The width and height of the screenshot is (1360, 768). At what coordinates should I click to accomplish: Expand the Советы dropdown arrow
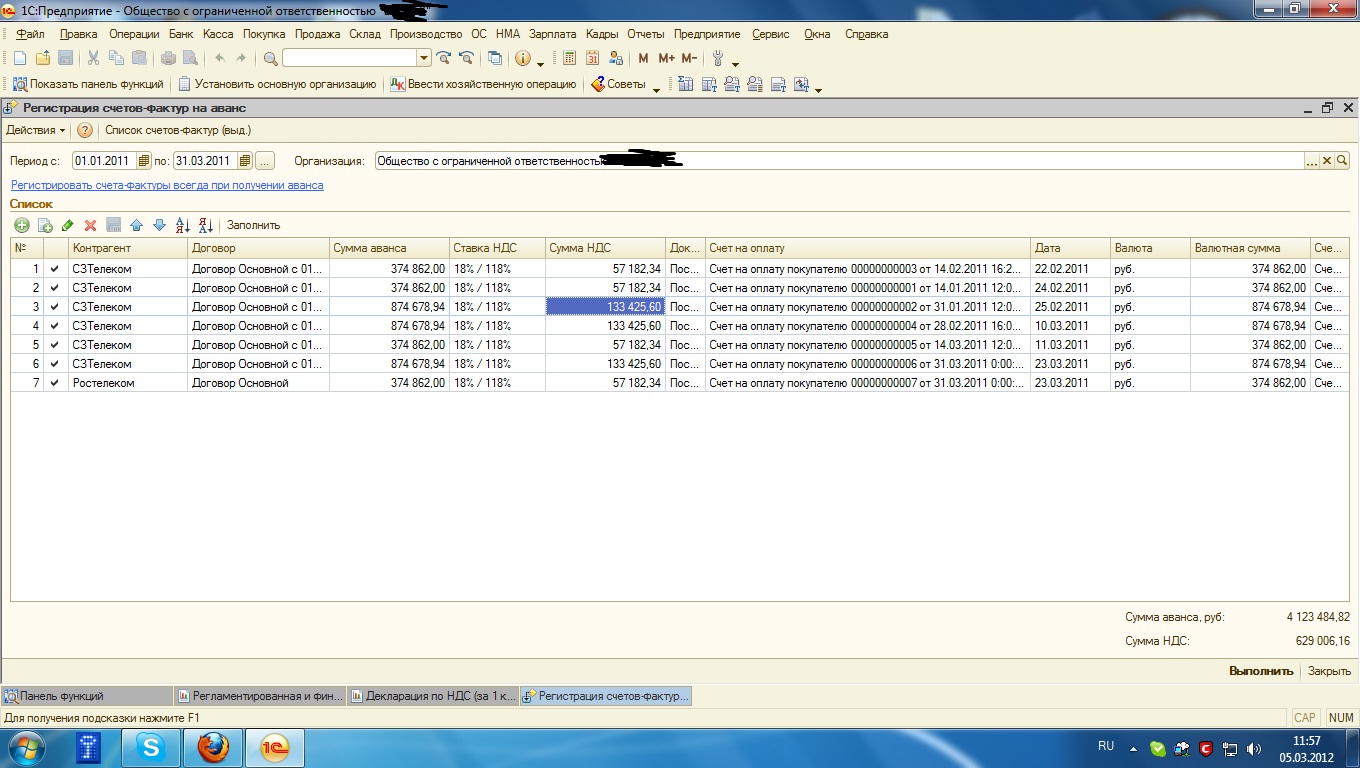656,88
